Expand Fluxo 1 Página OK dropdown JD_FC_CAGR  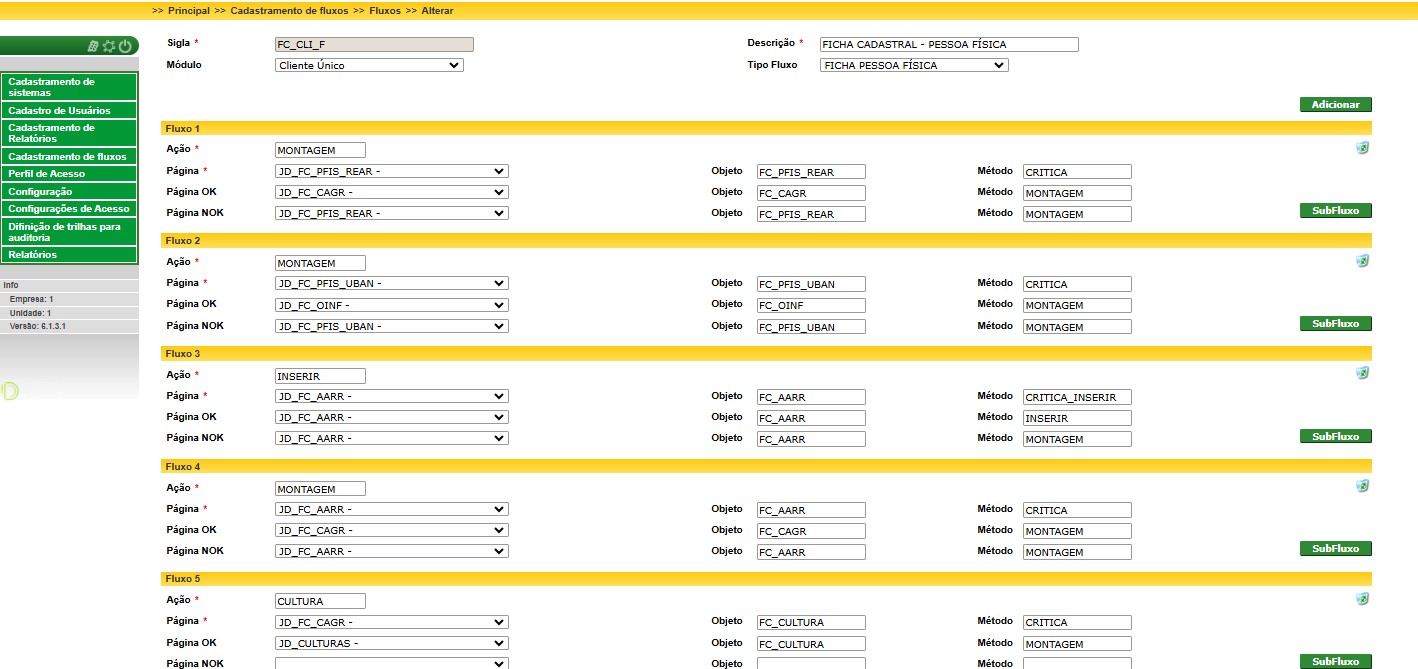click(x=392, y=192)
